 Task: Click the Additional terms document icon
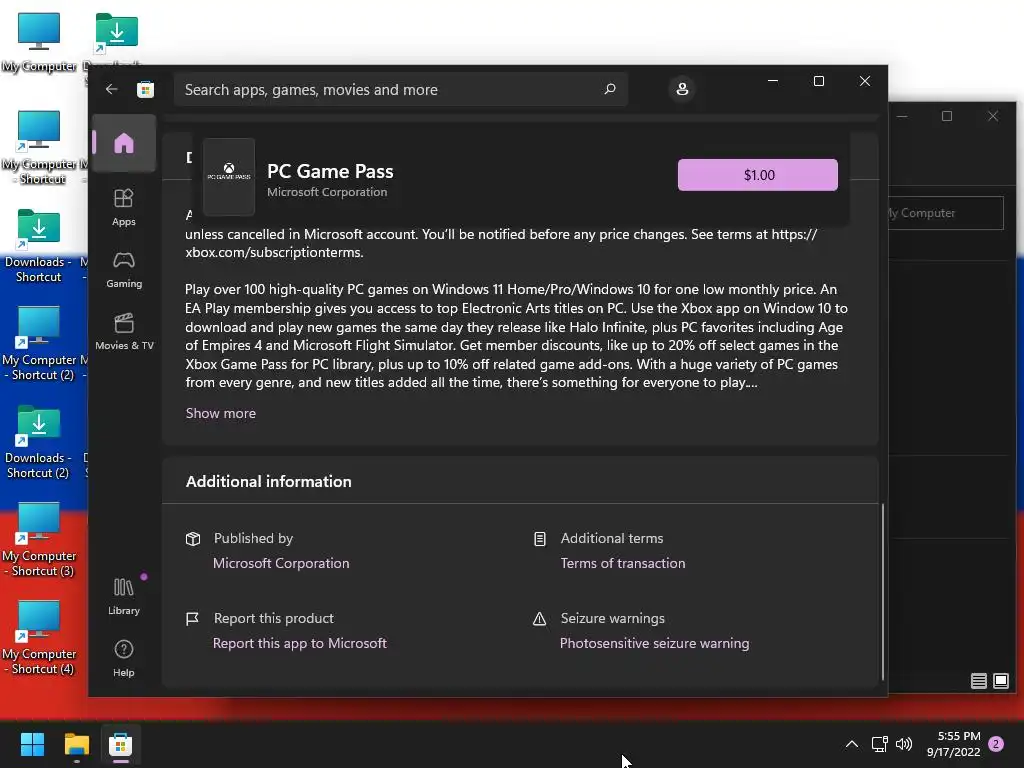click(539, 539)
